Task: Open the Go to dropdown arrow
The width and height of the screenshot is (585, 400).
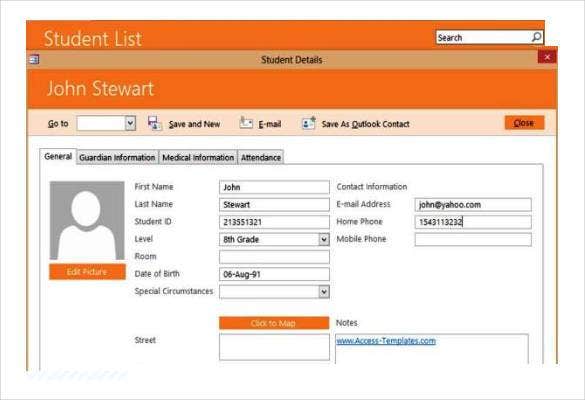Action: pyautogui.click(x=130, y=123)
